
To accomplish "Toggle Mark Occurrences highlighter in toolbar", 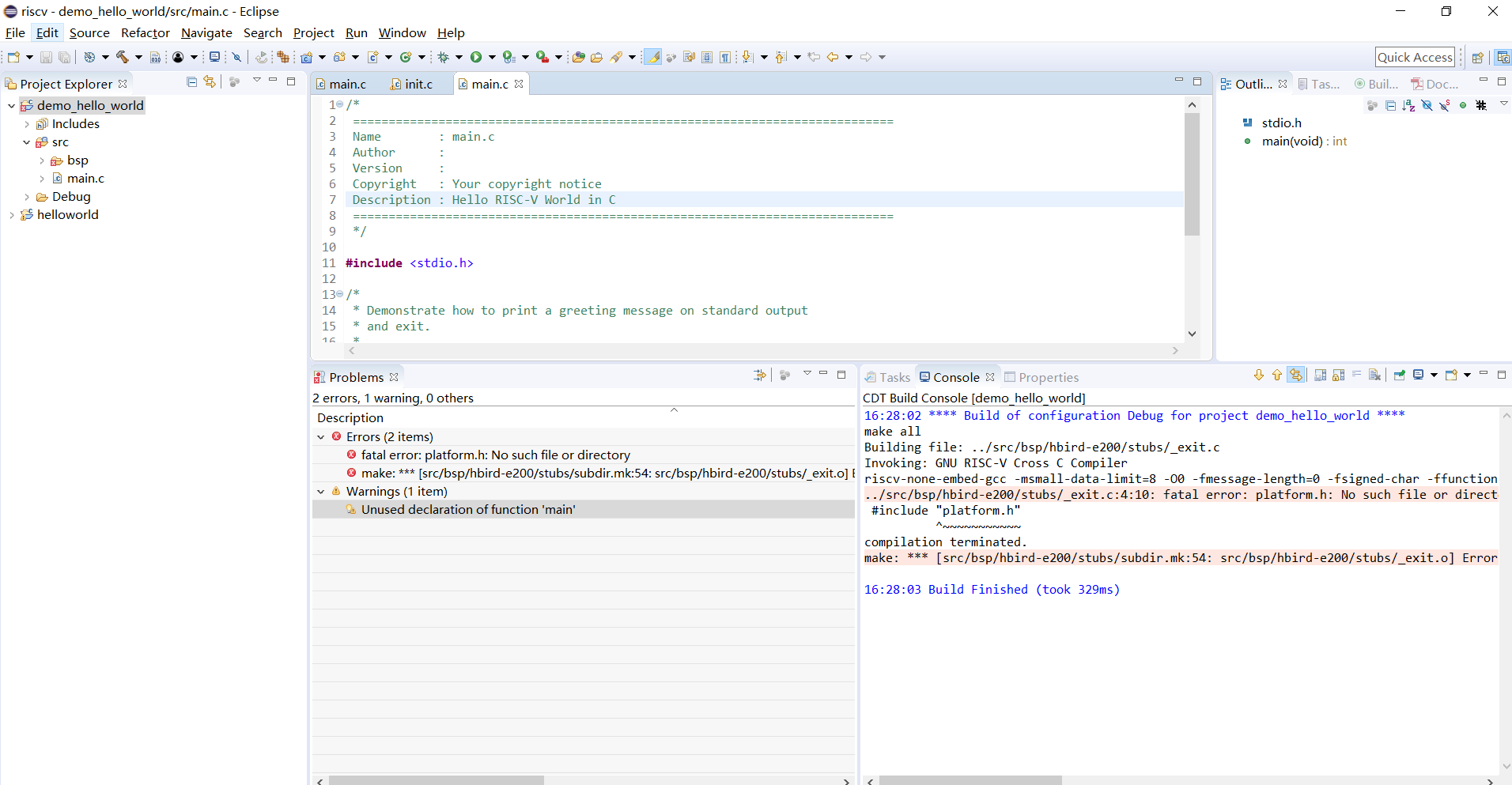I will point(652,57).
